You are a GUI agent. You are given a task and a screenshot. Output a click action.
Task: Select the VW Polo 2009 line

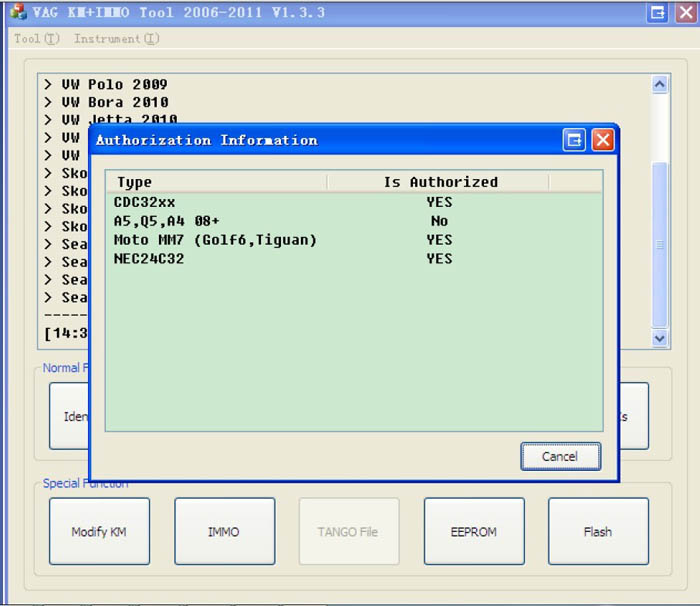(106, 84)
